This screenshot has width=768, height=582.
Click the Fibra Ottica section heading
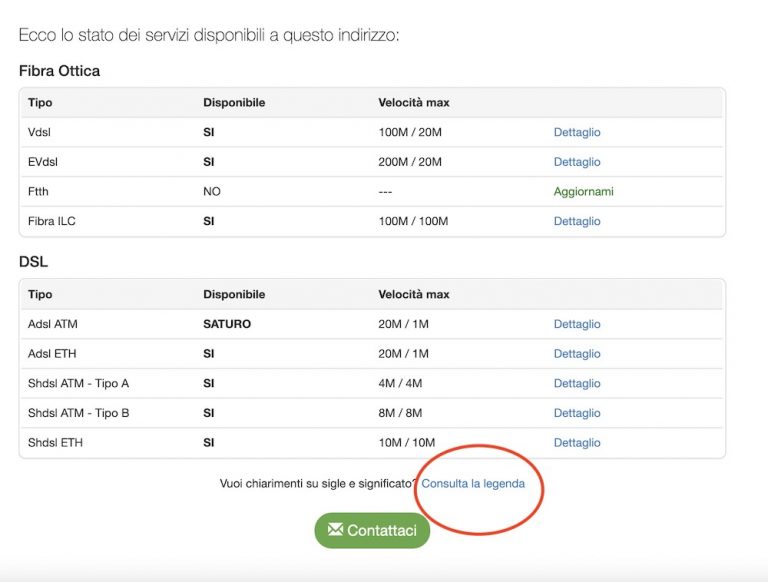tap(59, 71)
